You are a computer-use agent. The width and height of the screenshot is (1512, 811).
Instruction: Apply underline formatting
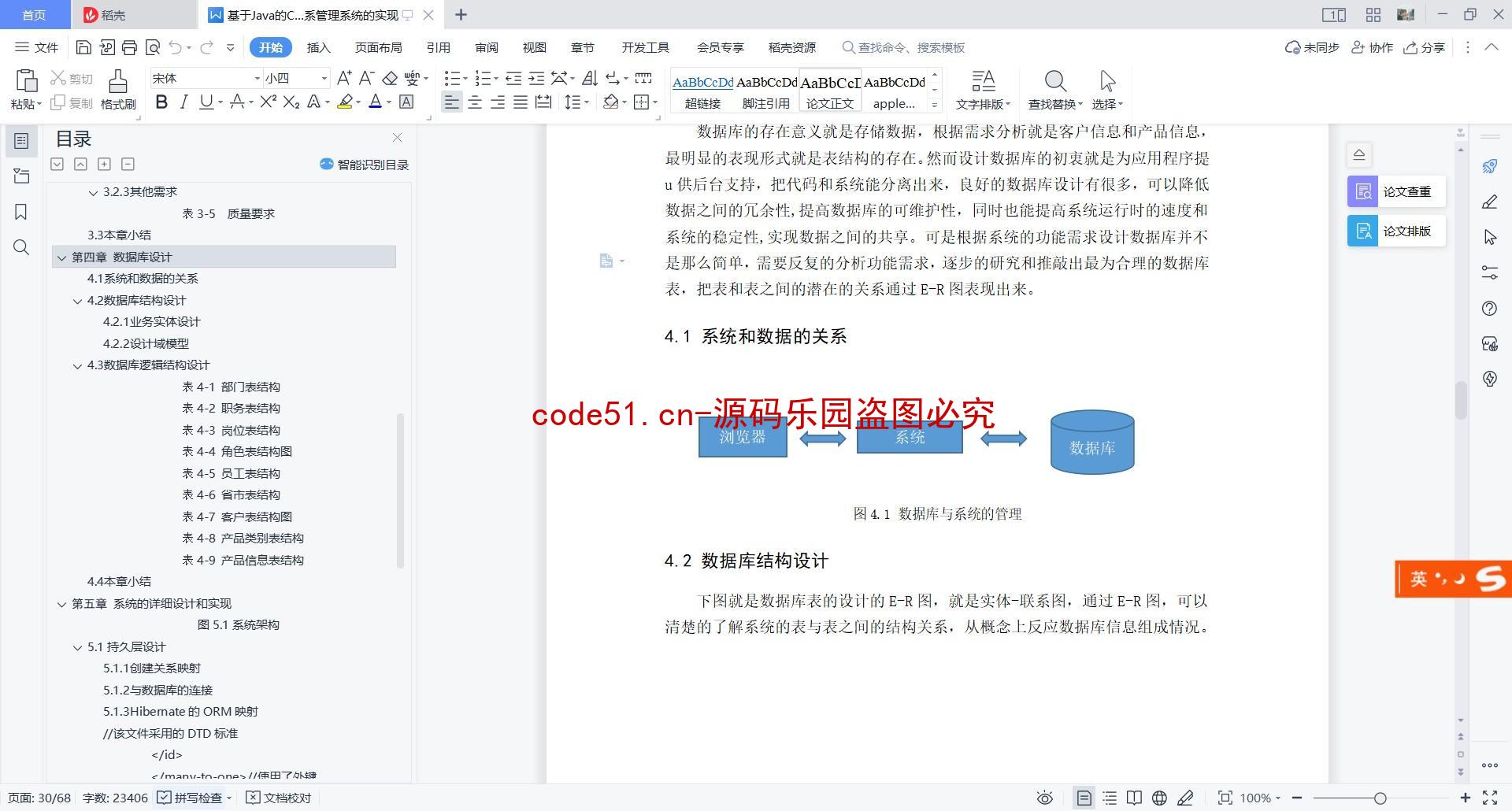(x=206, y=102)
